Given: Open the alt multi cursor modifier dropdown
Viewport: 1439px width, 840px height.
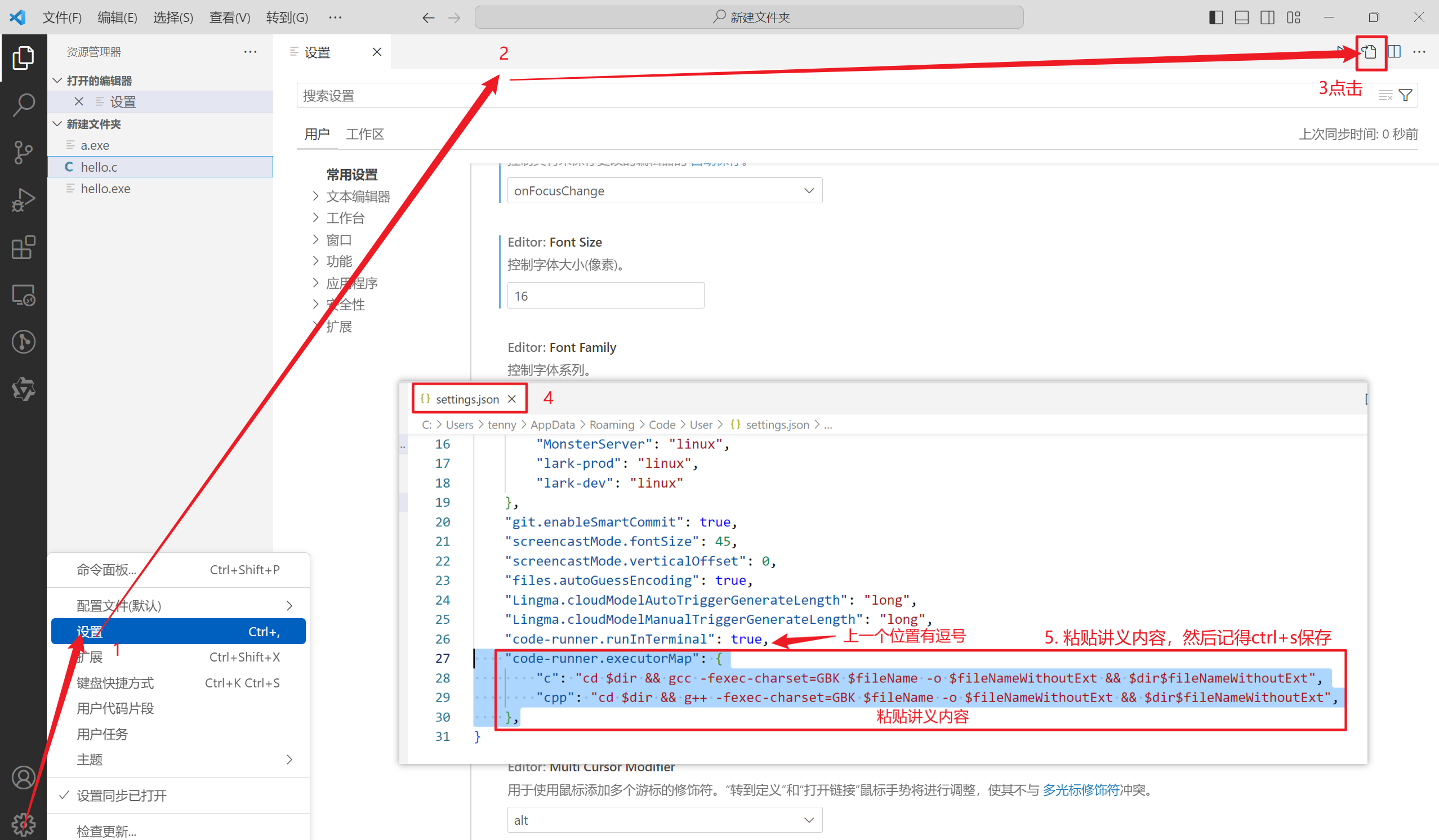Looking at the screenshot, I should point(664,820).
